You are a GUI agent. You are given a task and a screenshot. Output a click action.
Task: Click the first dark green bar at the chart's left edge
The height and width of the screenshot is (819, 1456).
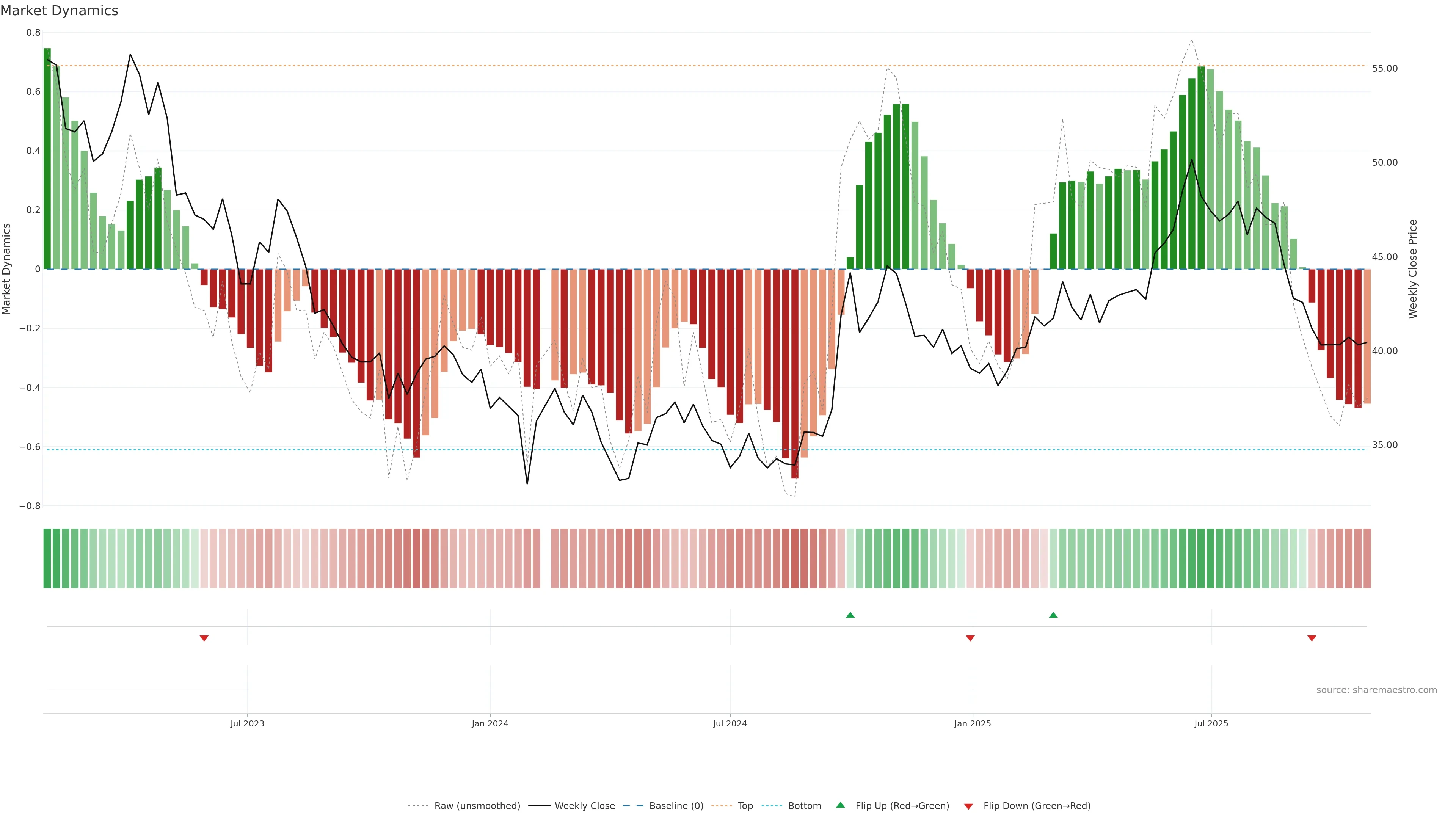47,158
